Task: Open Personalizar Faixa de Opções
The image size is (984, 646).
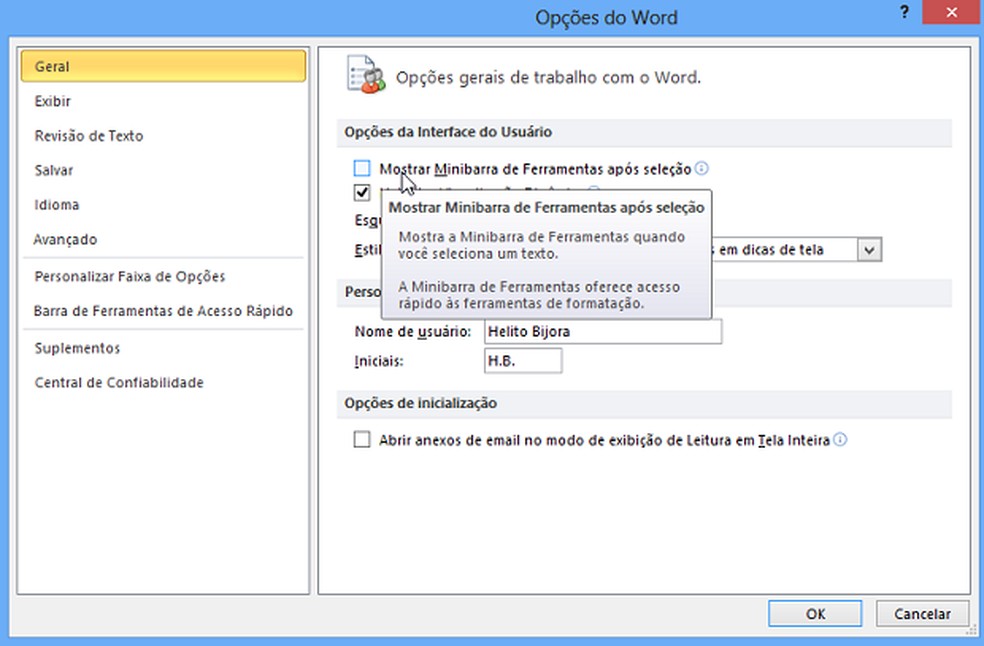Action: tap(129, 276)
